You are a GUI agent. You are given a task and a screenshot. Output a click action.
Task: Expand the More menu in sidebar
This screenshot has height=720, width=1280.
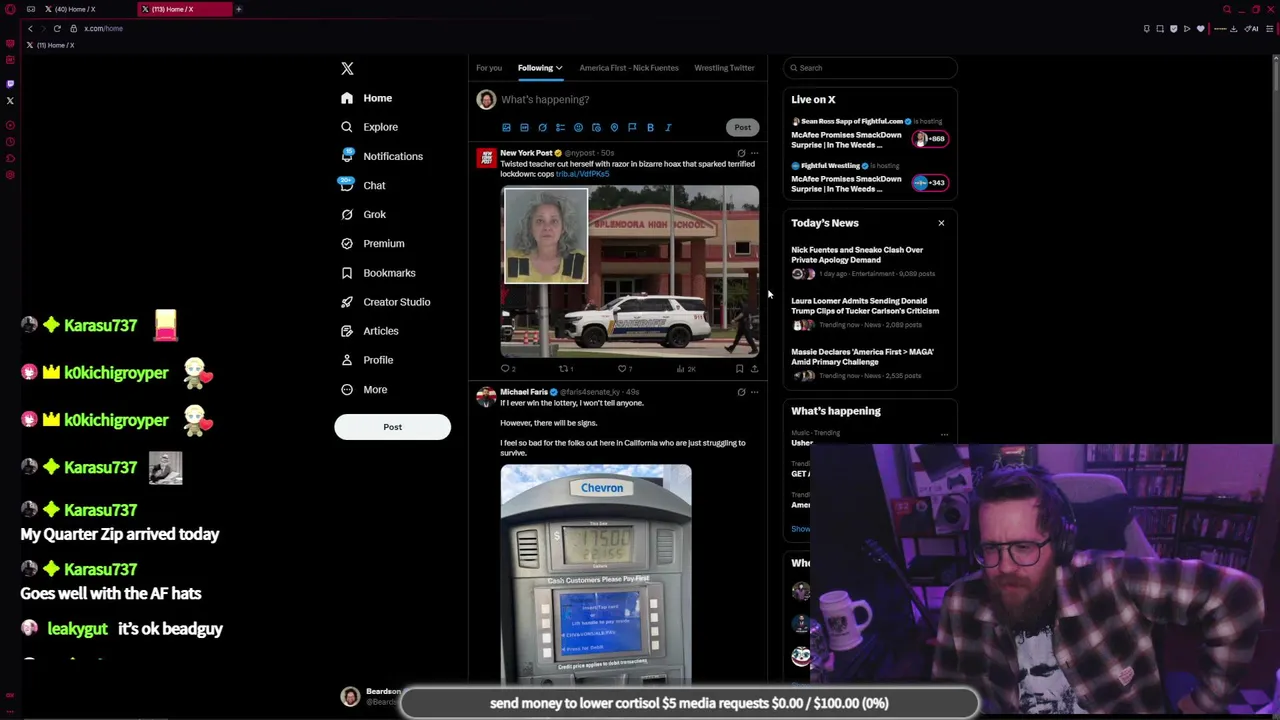click(x=363, y=389)
